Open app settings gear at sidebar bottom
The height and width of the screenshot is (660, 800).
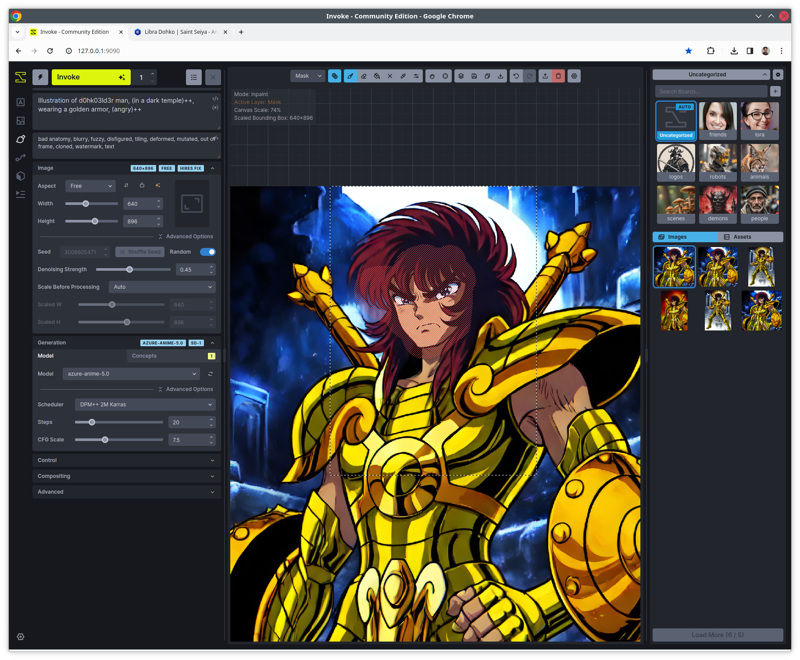click(x=20, y=637)
